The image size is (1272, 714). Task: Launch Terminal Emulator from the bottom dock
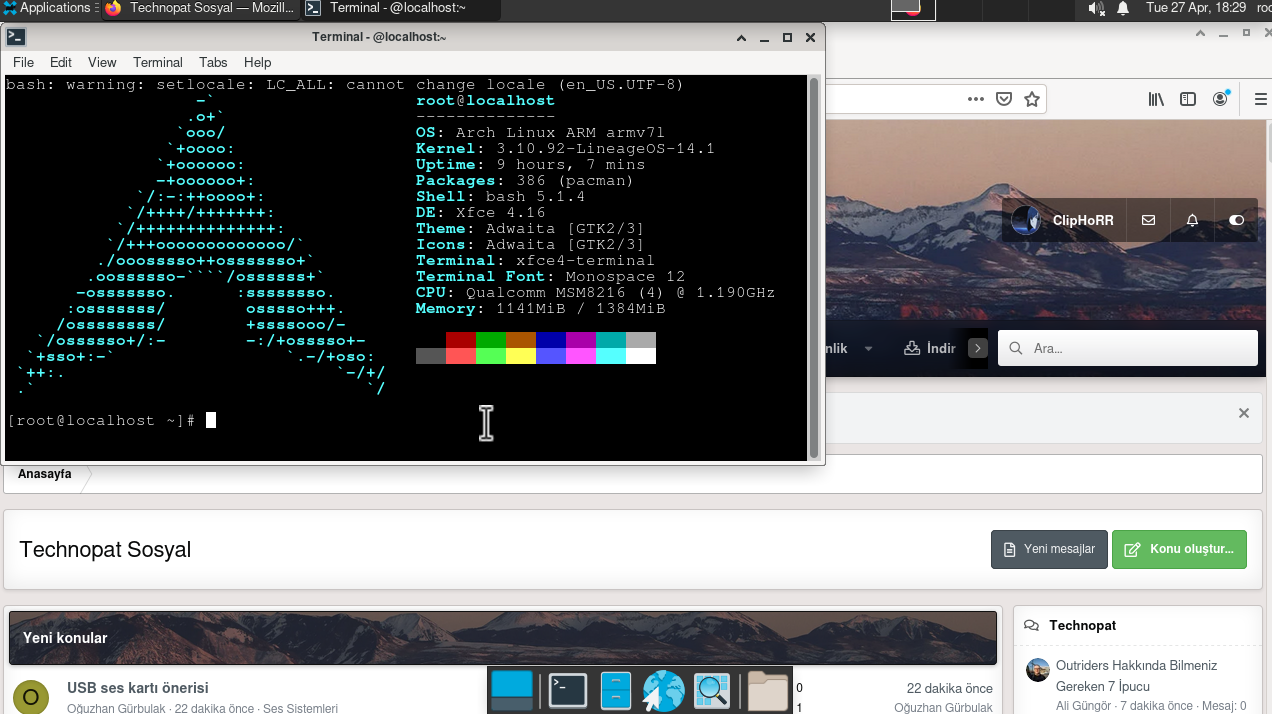click(x=568, y=690)
